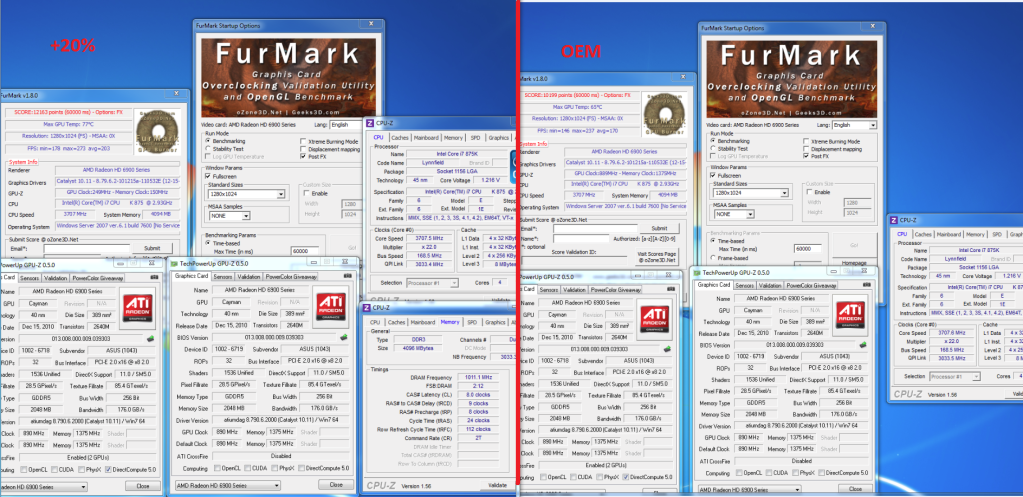Expand MSAA Samples NONE dropdown, OEM FurMark
Screen dimensions: 1023x497
pos(733,214)
